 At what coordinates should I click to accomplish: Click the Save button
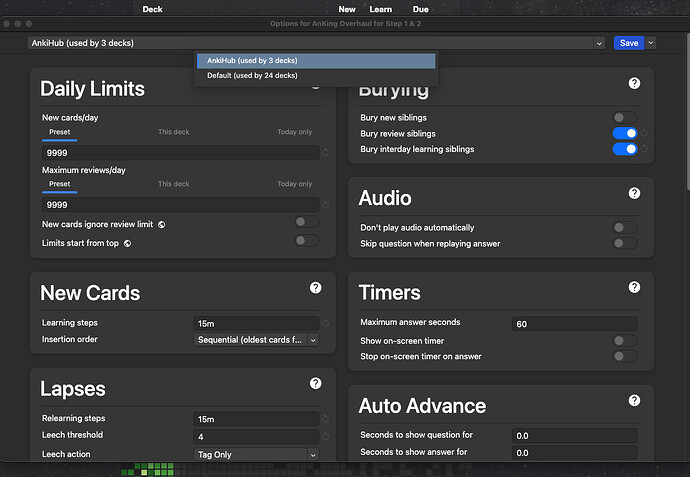tap(629, 43)
